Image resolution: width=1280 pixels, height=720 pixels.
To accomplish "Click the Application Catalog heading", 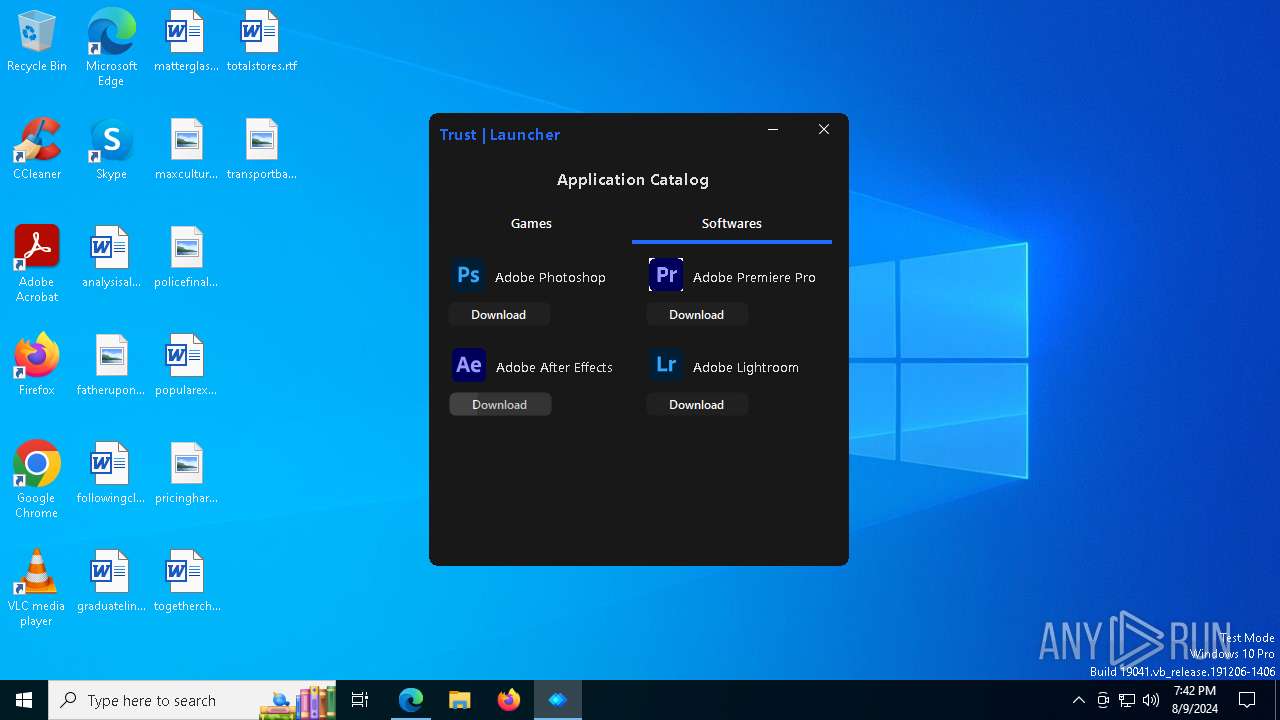I will [633, 180].
